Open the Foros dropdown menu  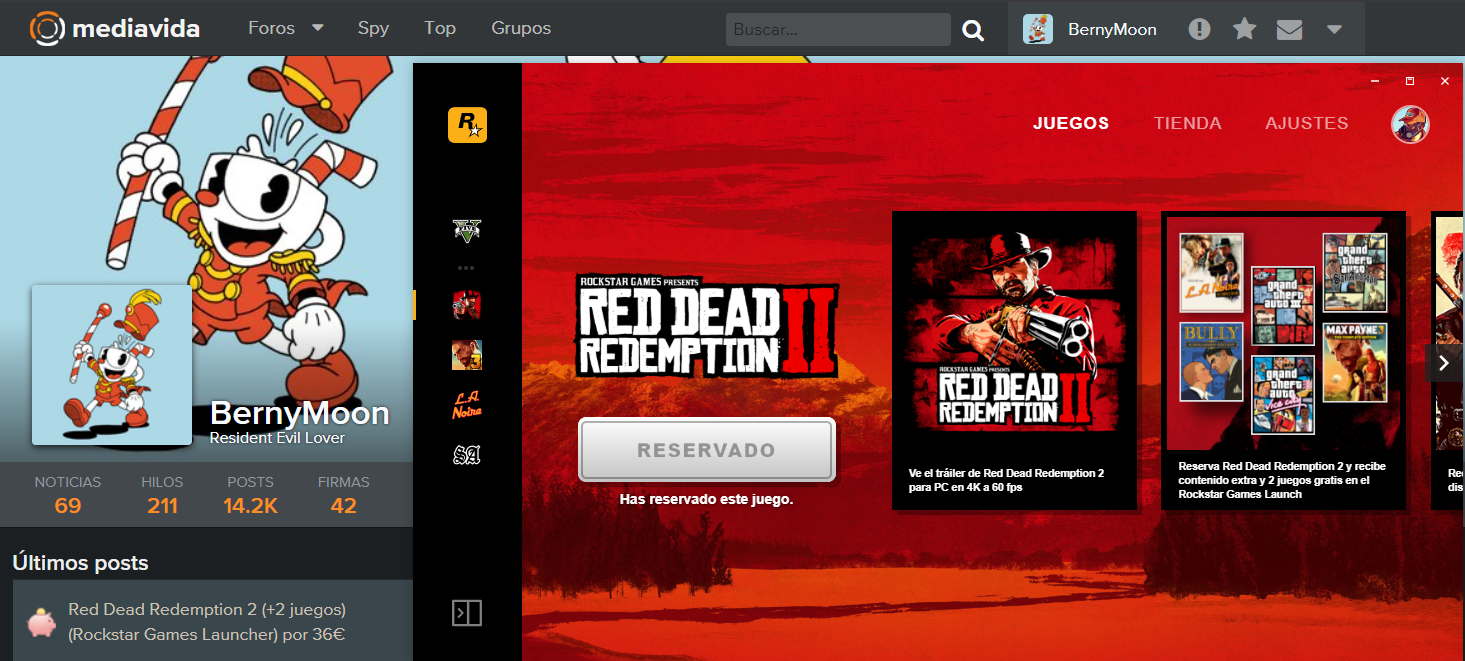286,28
